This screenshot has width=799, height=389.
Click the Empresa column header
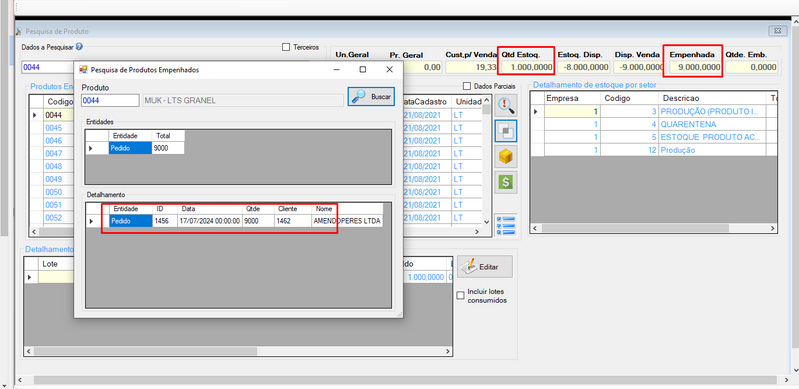pyautogui.click(x=572, y=98)
